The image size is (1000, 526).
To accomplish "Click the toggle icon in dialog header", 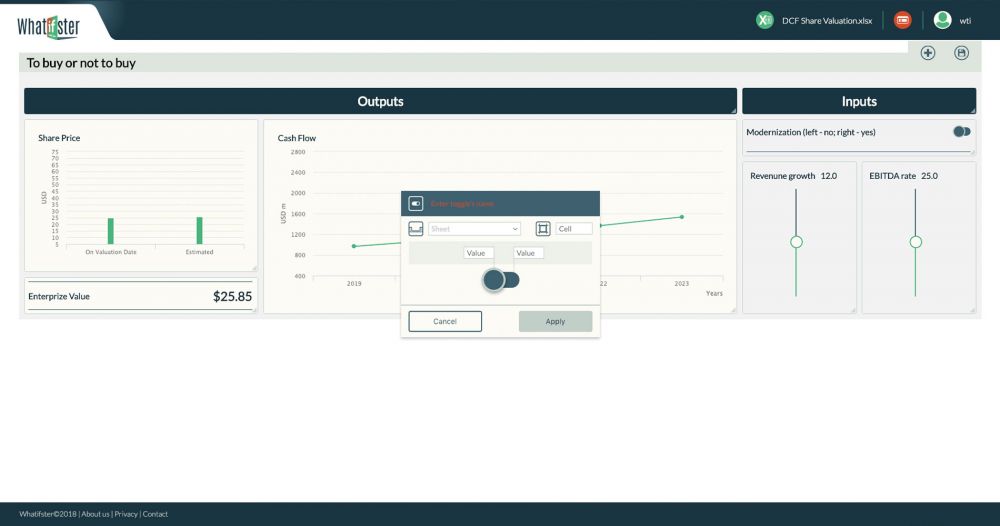I will [x=416, y=204].
